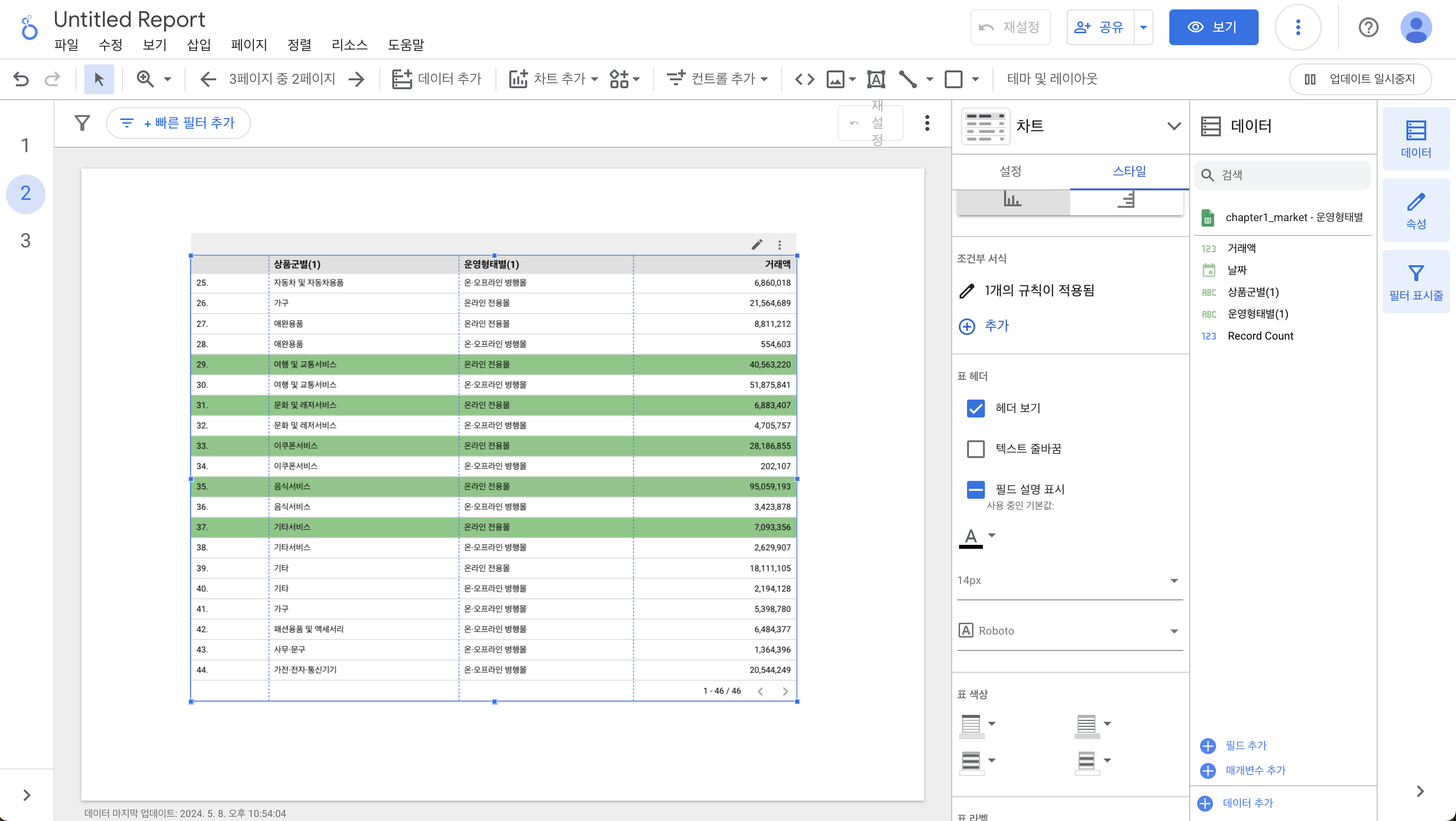Open the Roboto font family dropdown
The width and height of the screenshot is (1456, 821).
pos(1069,631)
